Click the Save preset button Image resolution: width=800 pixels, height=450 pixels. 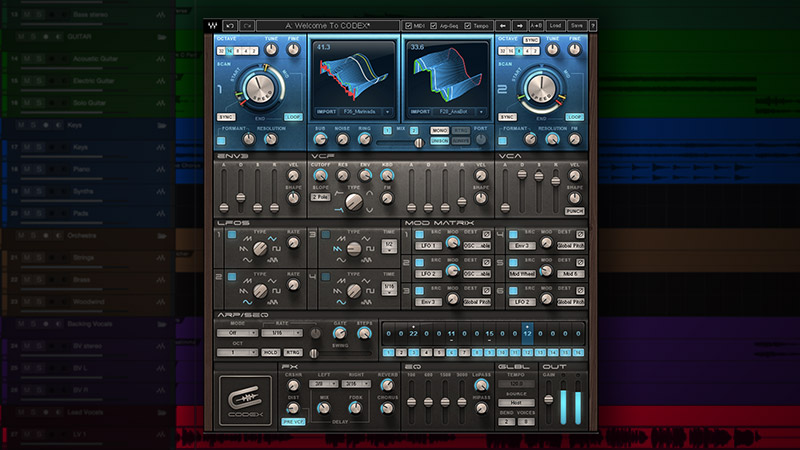click(x=577, y=26)
